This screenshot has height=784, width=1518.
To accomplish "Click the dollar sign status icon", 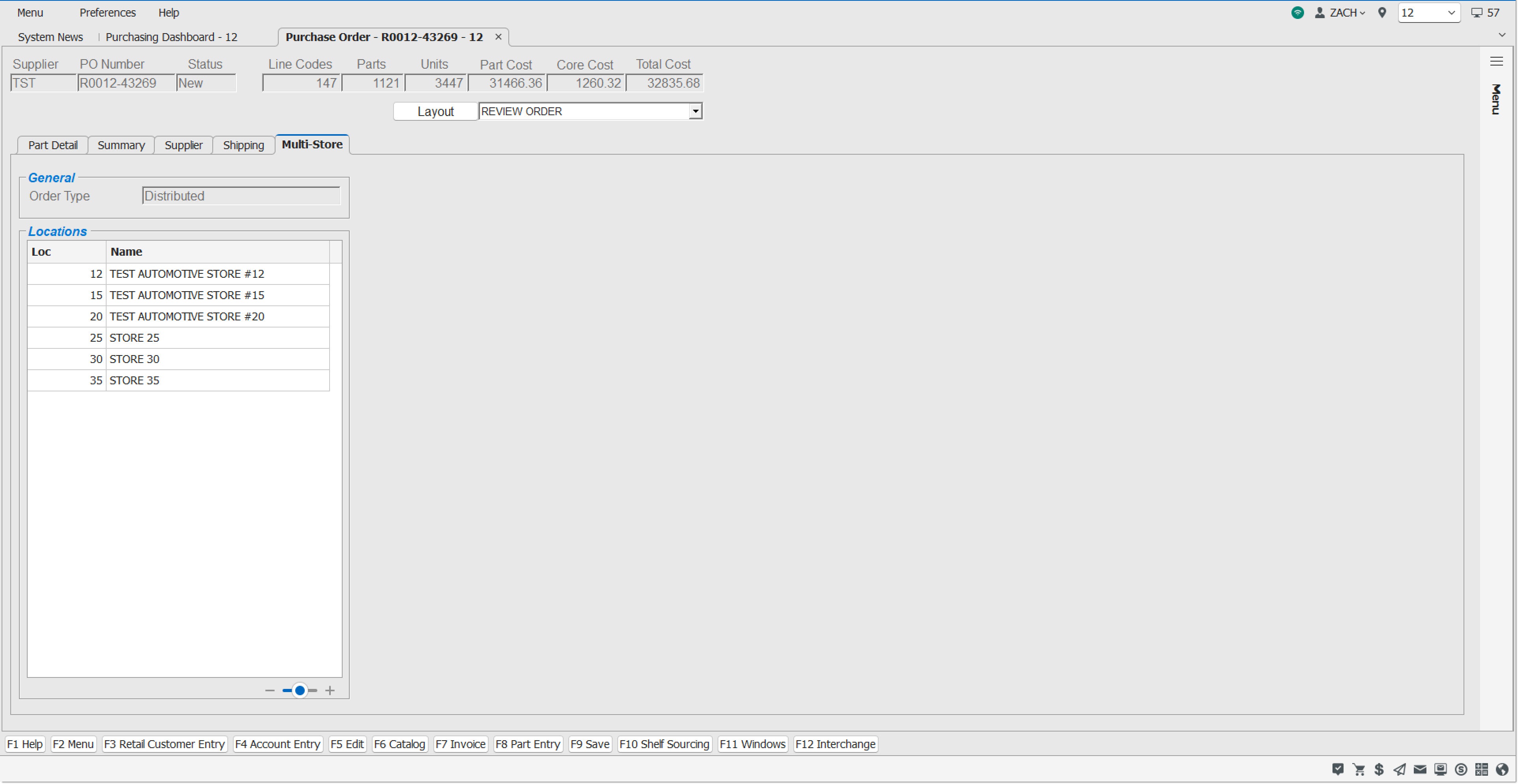I will (x=1379, y=769).
